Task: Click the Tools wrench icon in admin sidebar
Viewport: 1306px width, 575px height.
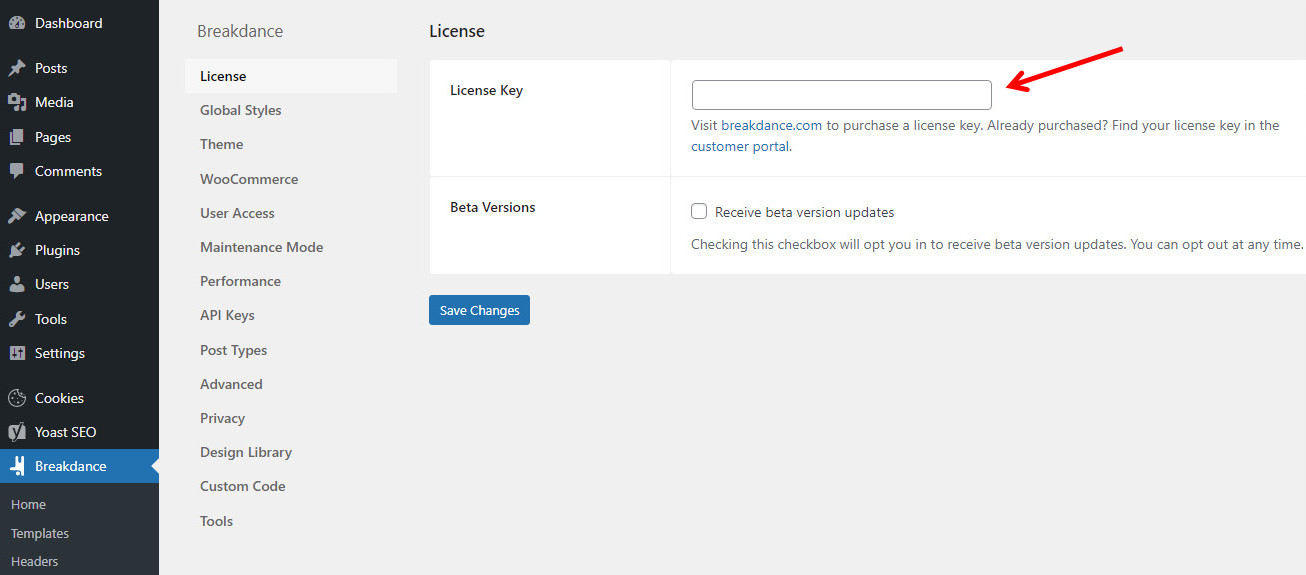Action: 17,319
